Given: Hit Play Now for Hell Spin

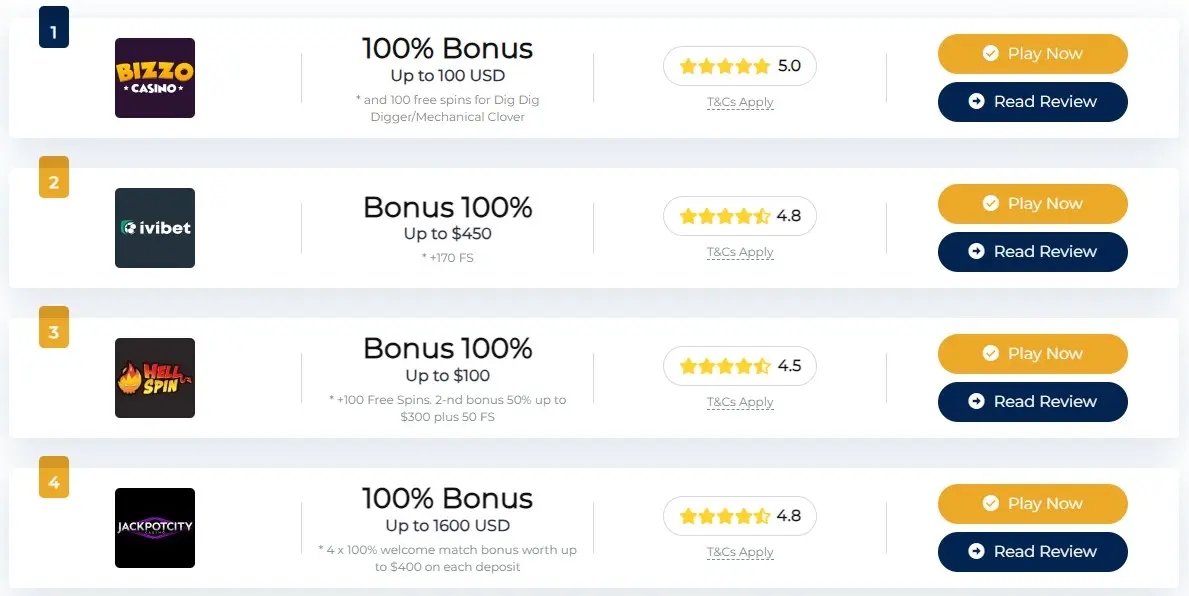Looking at the screenshot, I should click(x=1032, y=354).
